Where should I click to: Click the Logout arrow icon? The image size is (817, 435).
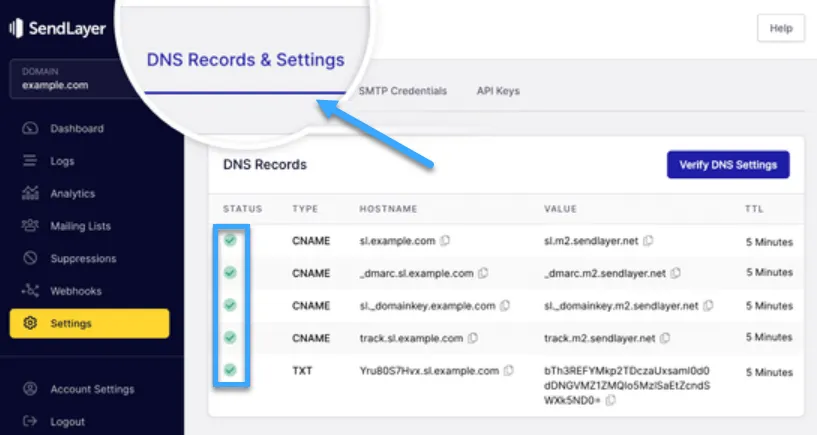point(30,421)
